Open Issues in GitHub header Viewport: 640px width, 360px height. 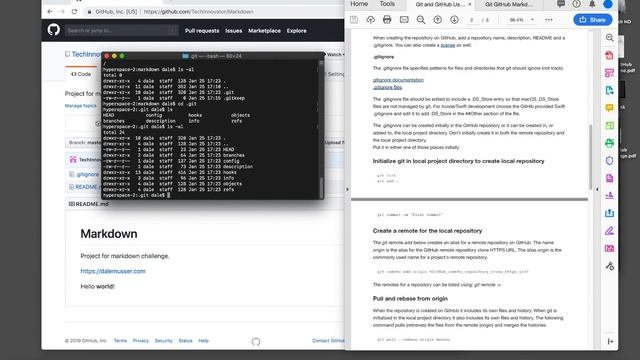point(233,31)
